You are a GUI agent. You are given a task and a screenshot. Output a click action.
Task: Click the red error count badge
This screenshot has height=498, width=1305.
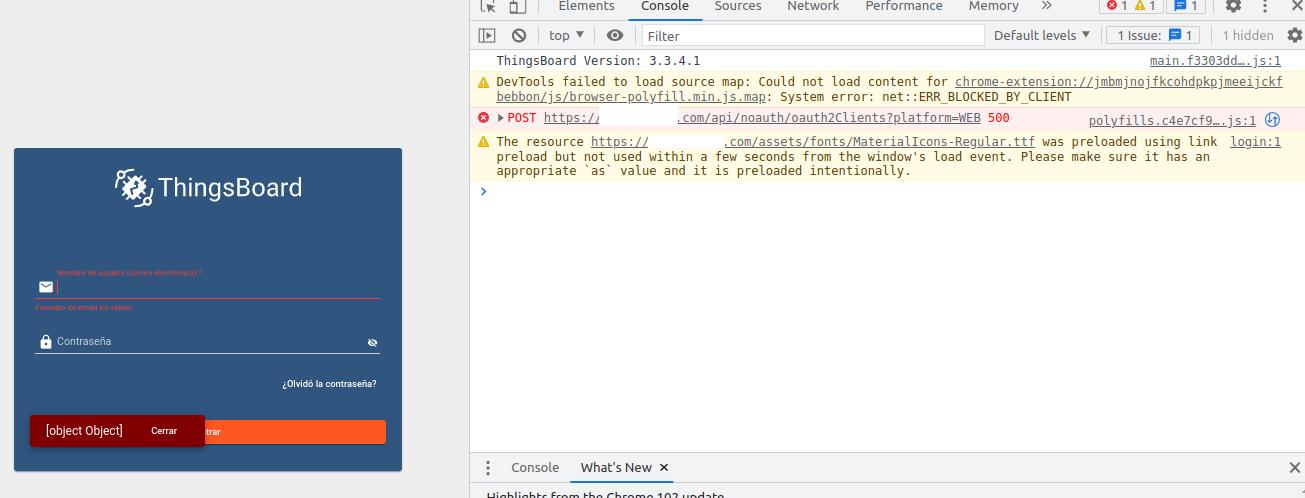(1115, 6)
